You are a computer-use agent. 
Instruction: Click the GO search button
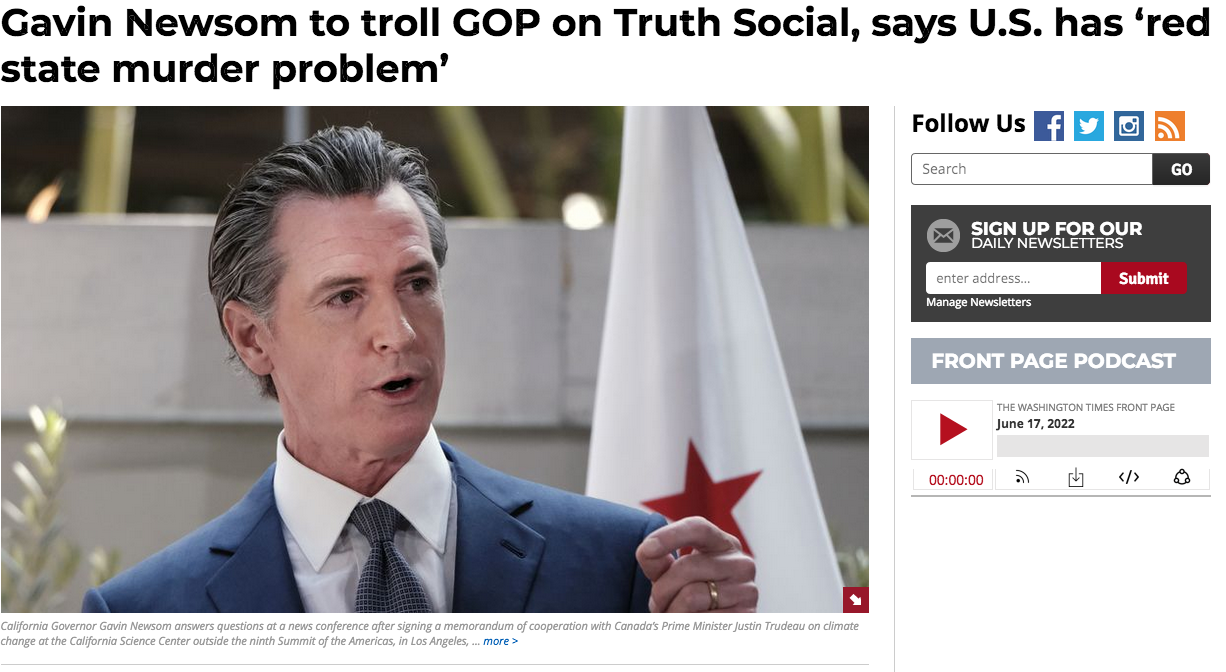(1181, 169)
